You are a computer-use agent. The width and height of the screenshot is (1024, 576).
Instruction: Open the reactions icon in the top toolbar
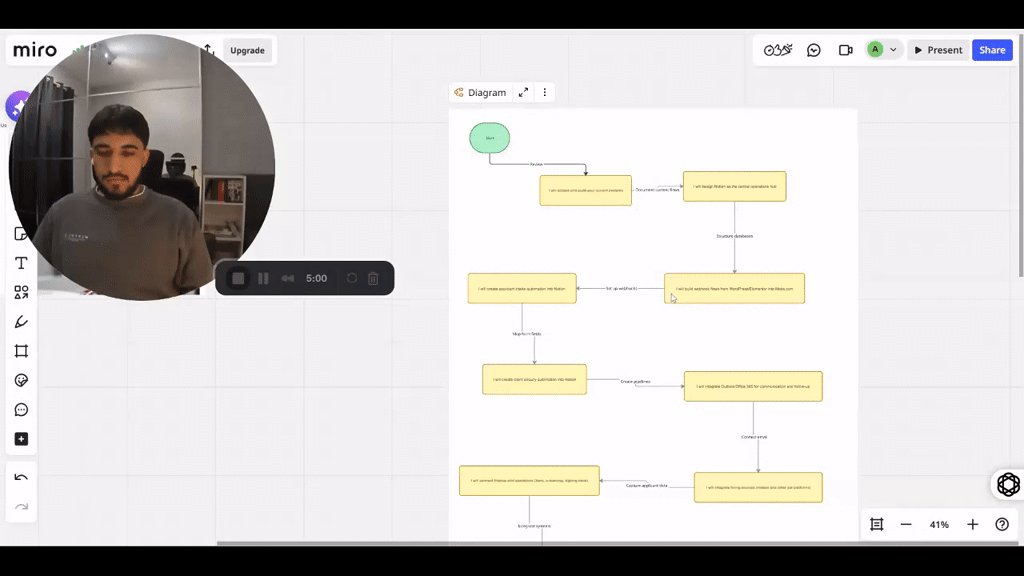(x=778, y=49)
